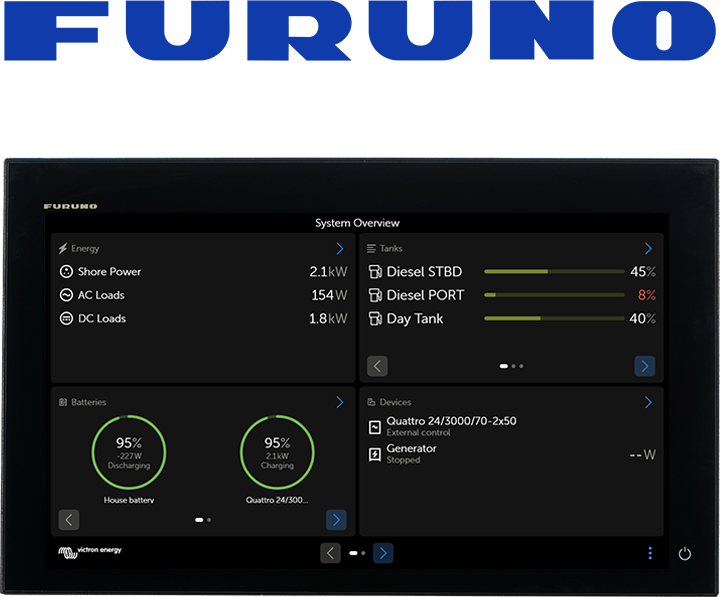Go to previous tanks page
Image resolution: width=720 pixels, height=597 pixels.
[x=377, y=366]
